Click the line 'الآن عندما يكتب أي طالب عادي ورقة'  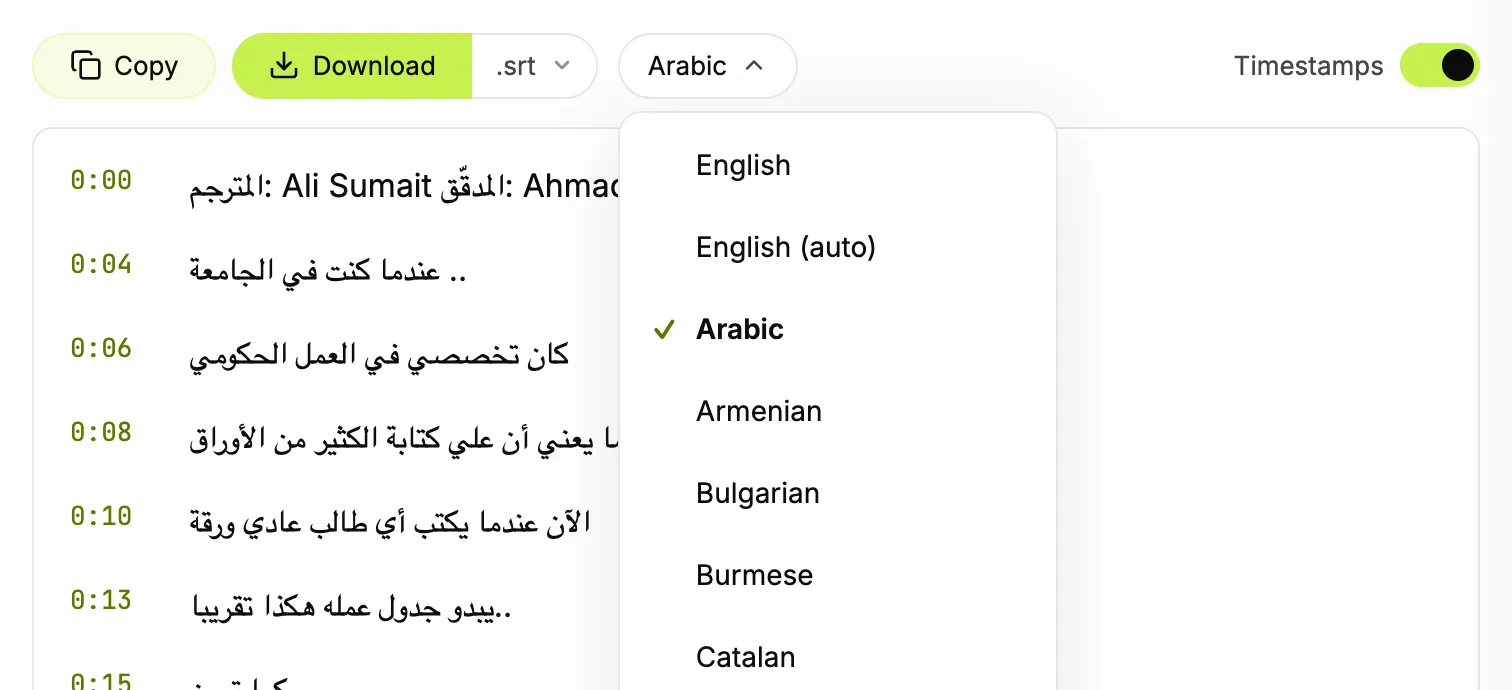[x=390, y=522]
